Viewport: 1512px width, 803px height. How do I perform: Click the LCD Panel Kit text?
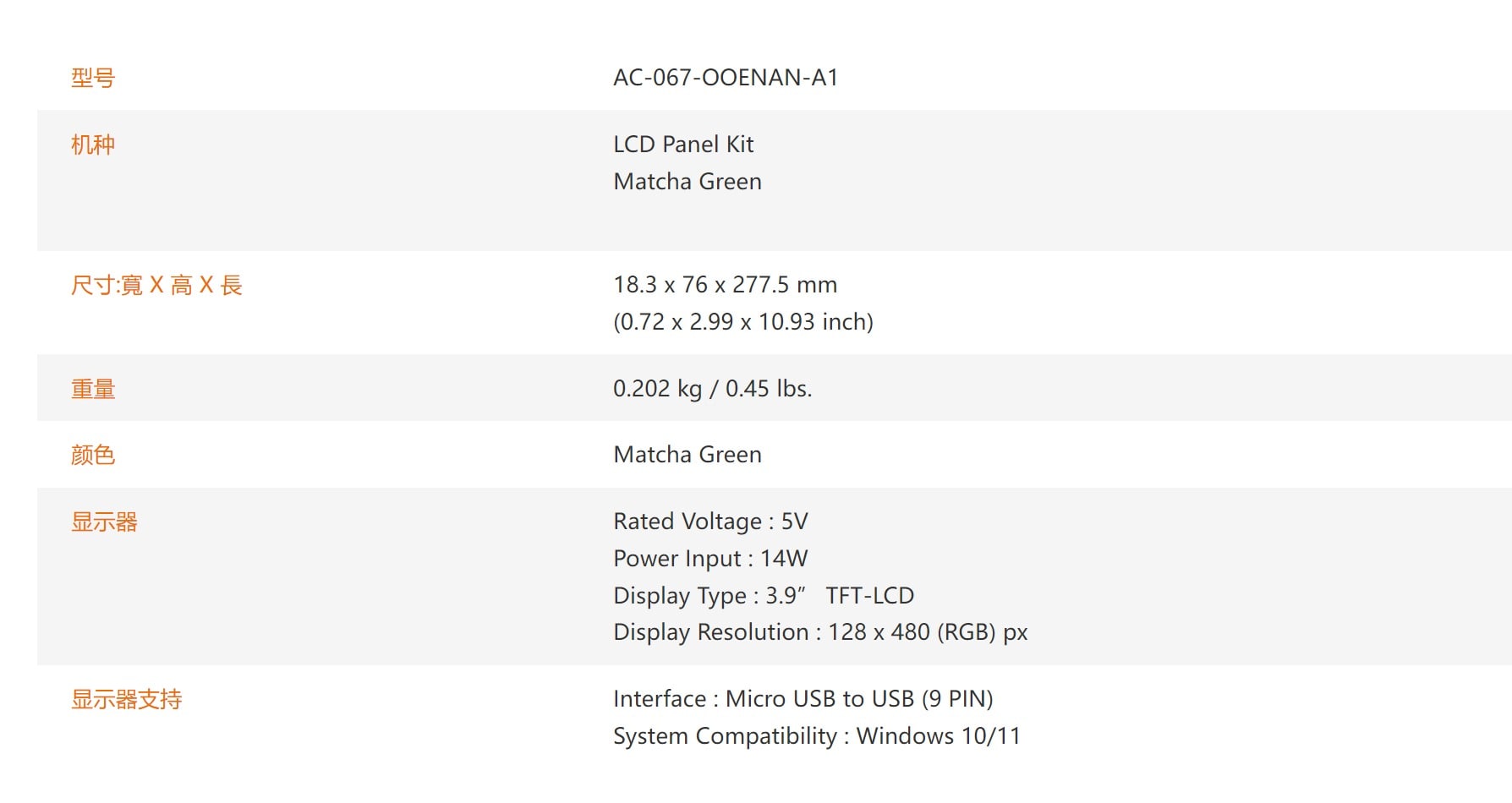click(683, 145)
